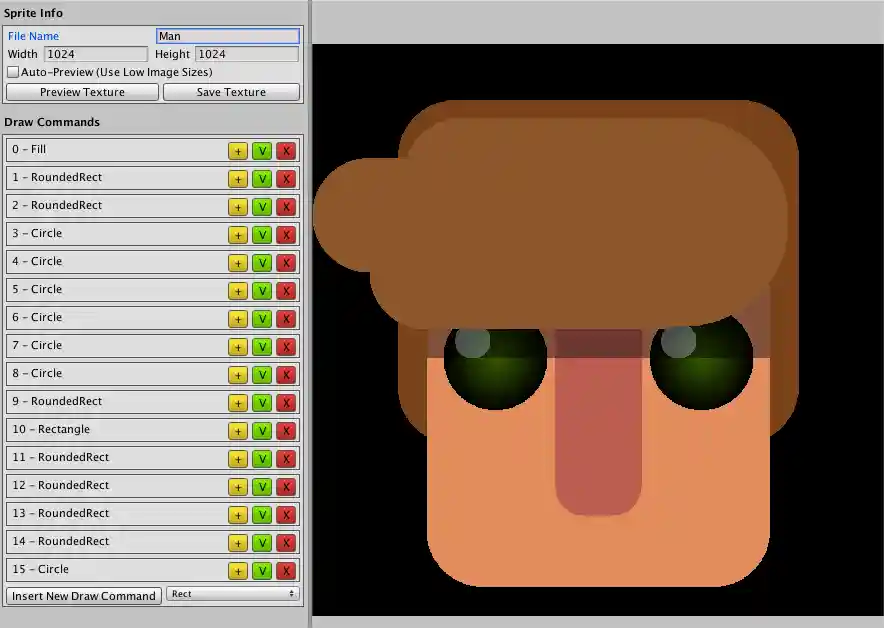884x628 pixels.
Task: Open the Rect draw command type dropdown
Action: coord(232,594)
